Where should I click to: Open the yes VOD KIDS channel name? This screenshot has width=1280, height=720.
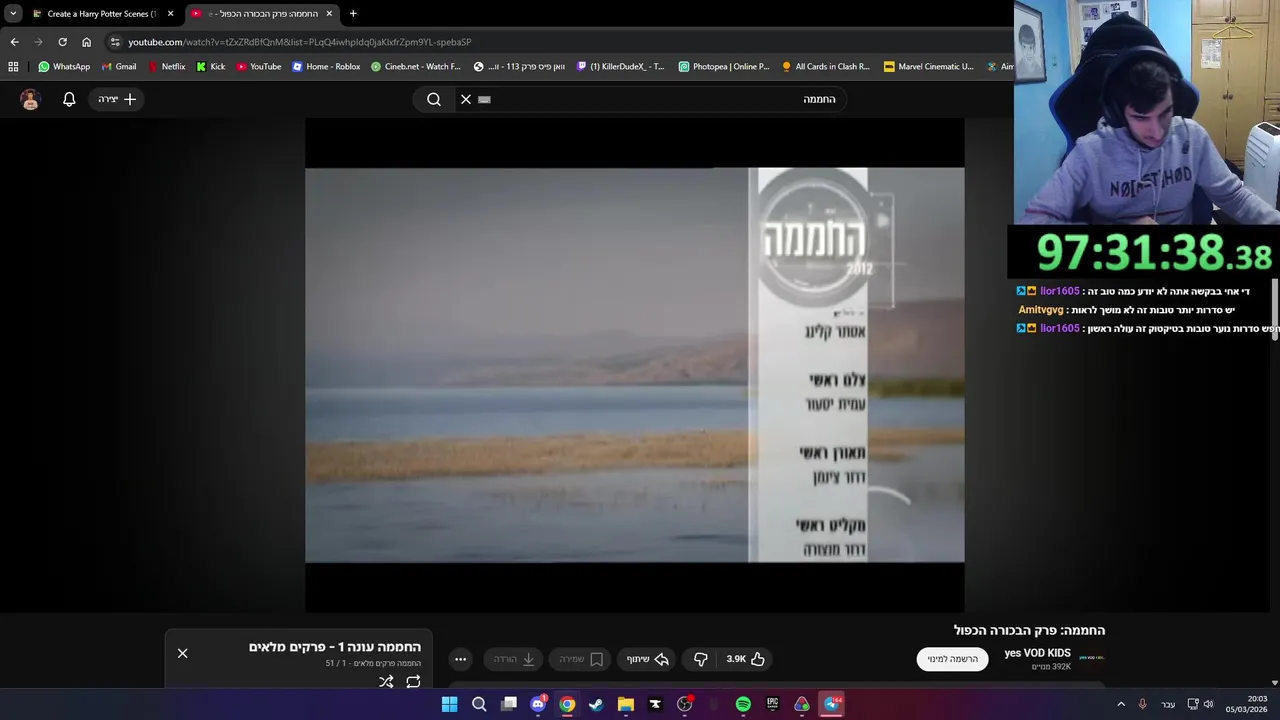coord(1037,653)
